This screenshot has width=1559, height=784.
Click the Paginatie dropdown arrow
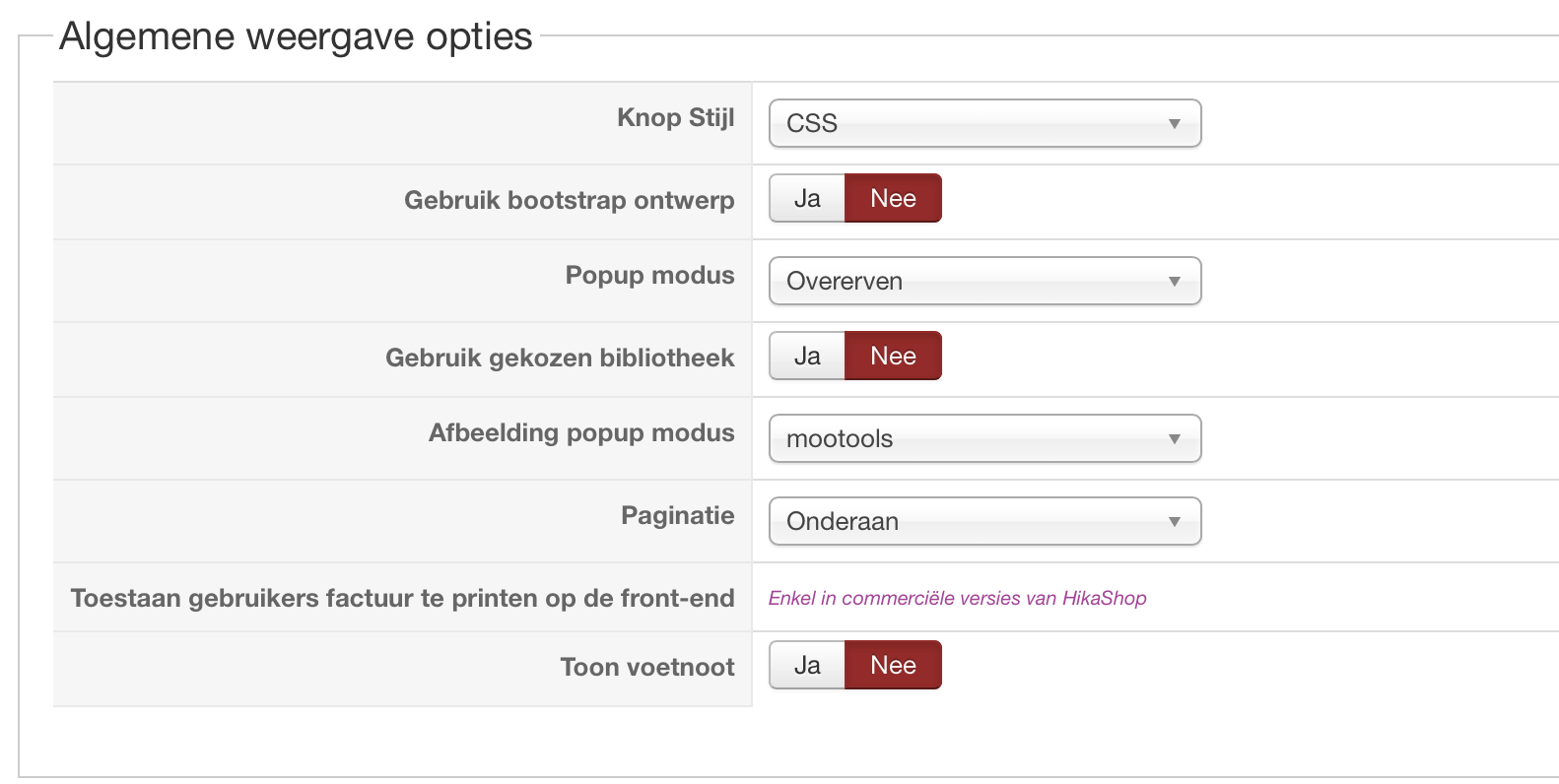1174,522
